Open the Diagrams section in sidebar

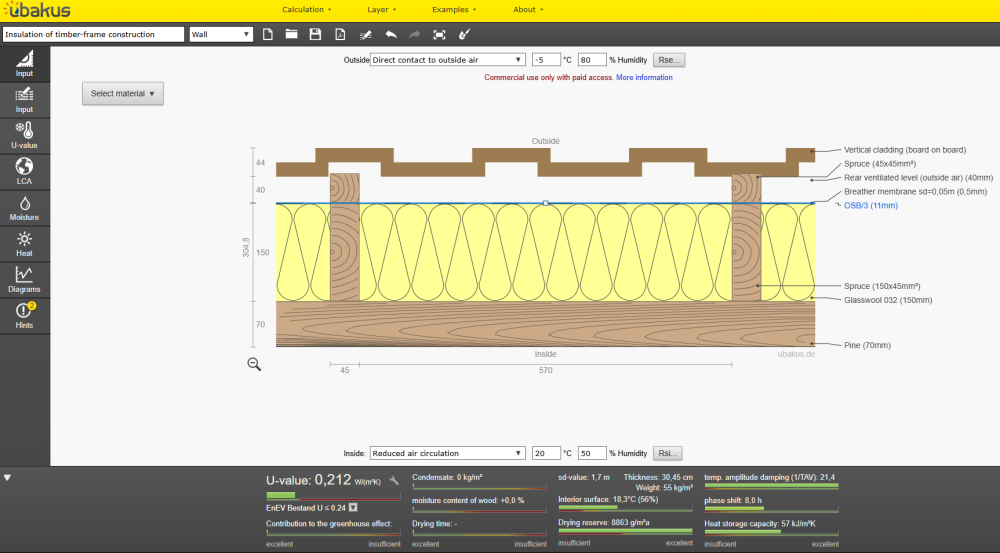pyautogui.click(x=24, y=279)
